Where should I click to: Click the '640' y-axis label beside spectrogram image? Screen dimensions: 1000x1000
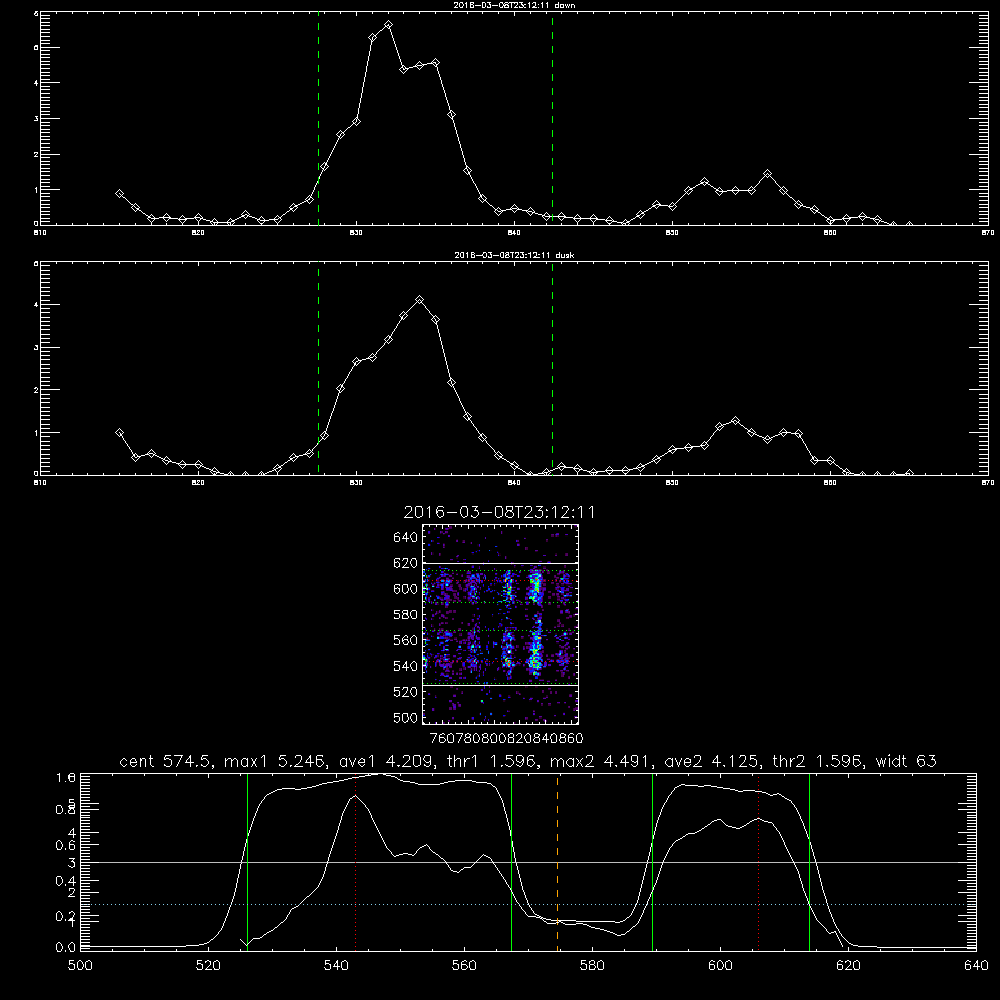point(405,537)
